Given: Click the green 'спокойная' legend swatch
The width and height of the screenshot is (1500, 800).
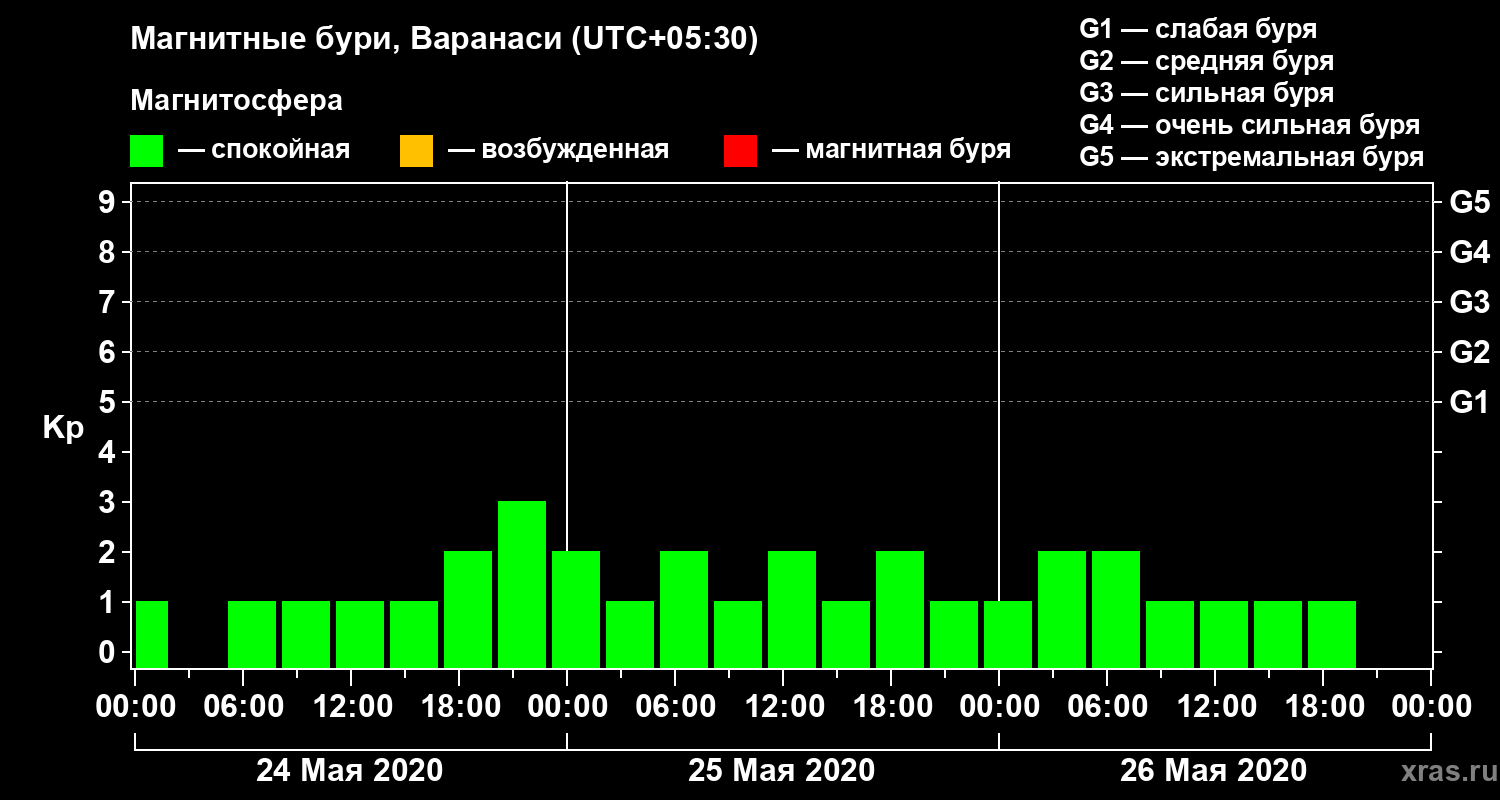Looking at the screenshot, I should click(x=147, y=151).
